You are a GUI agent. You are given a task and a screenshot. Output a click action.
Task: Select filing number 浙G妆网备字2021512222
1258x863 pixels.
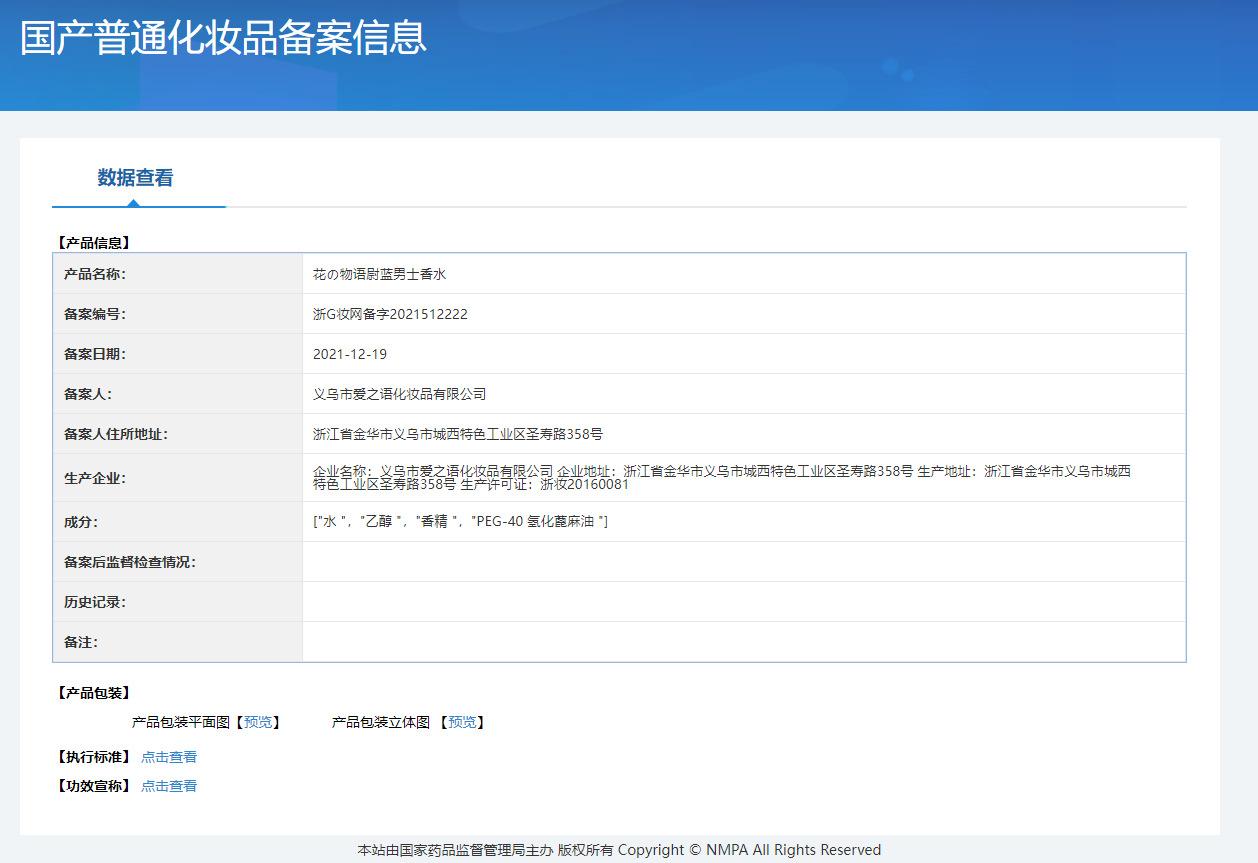pyautogui.click(x=390, y=314)
